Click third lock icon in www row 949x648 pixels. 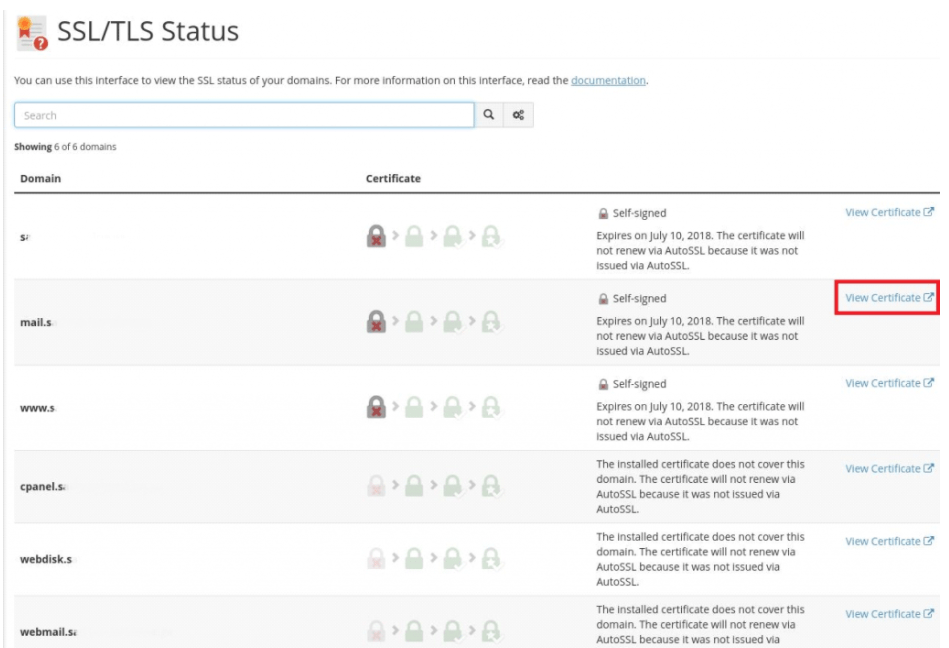tap(453, 407)
